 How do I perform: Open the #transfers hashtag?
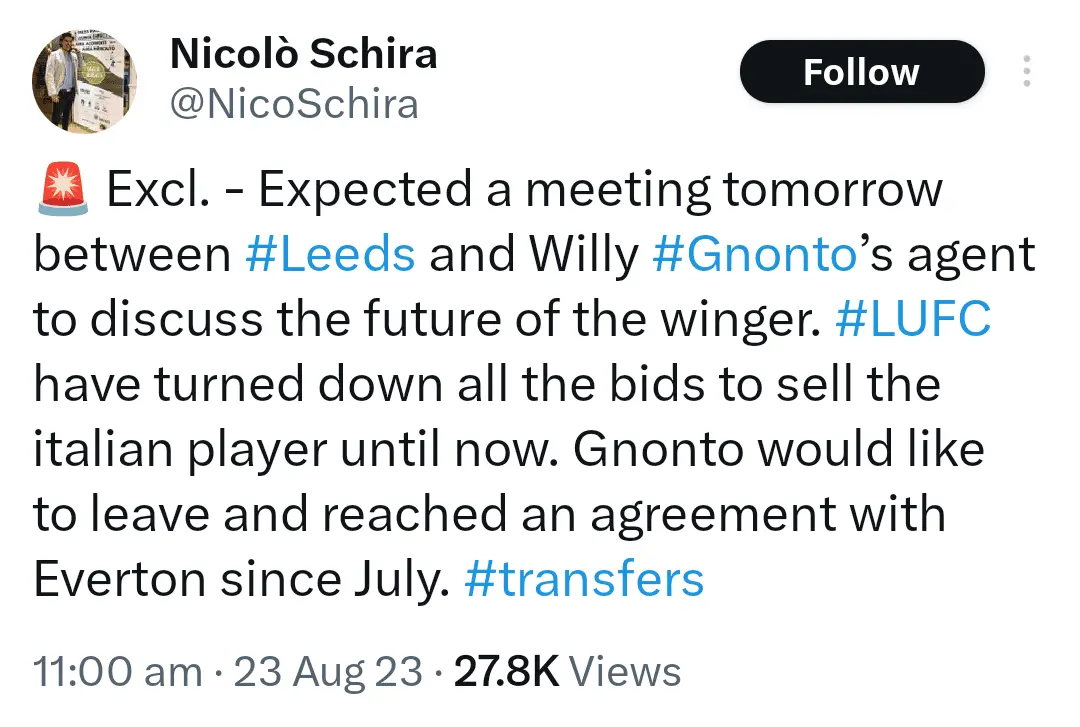tap(584, 580)
